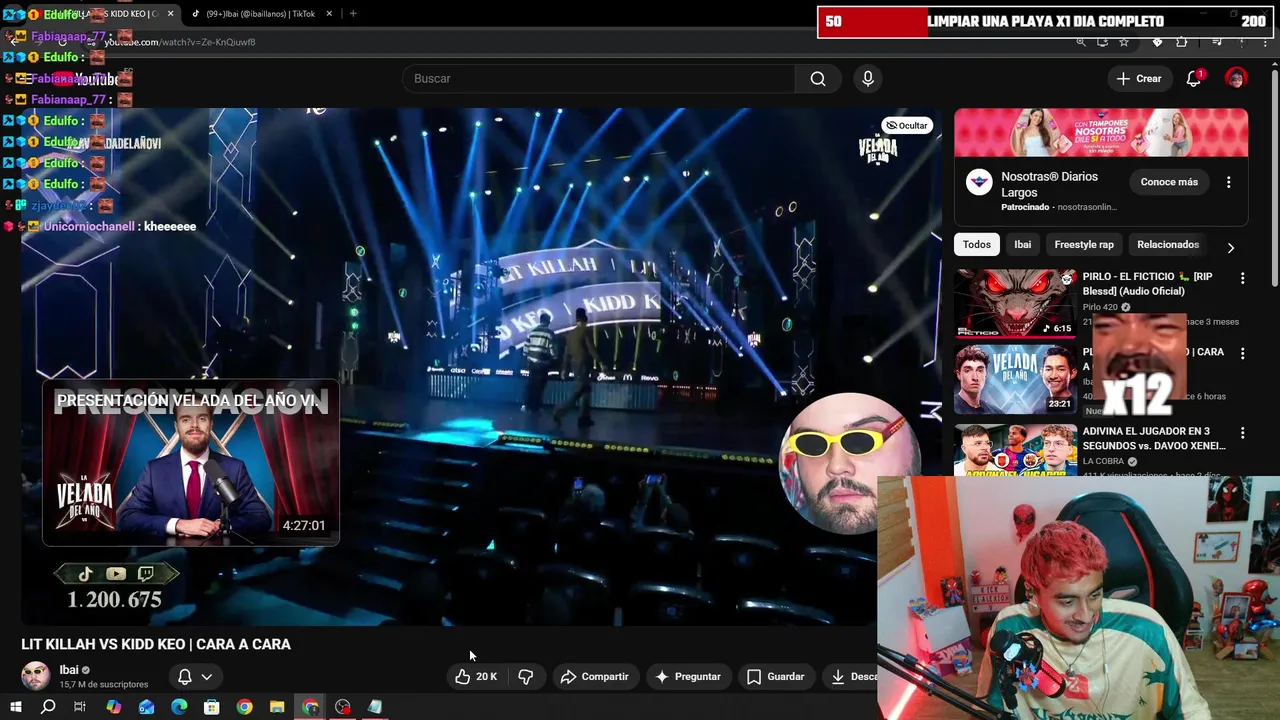Click the Crear button
Image resolution: width=1280 pixels, height=720 pixels.
(1139, 79)
